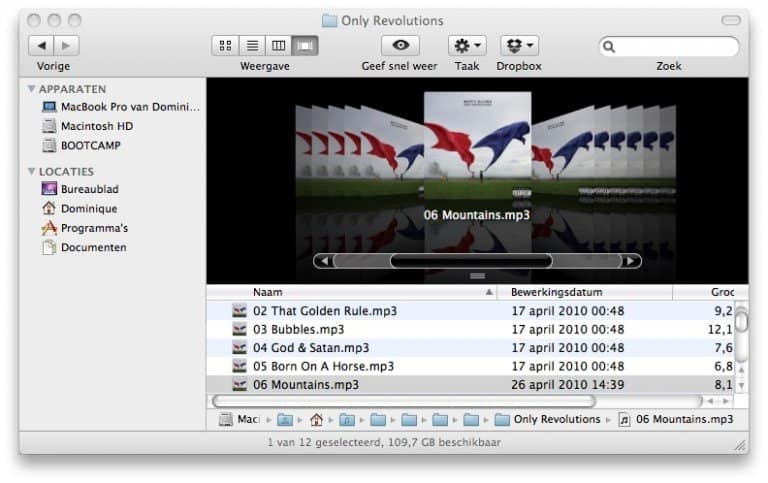This screenshot has width=768, height=483.
Task: Select 02 That Golden Rule.mp3
Action: coord(470,311)
